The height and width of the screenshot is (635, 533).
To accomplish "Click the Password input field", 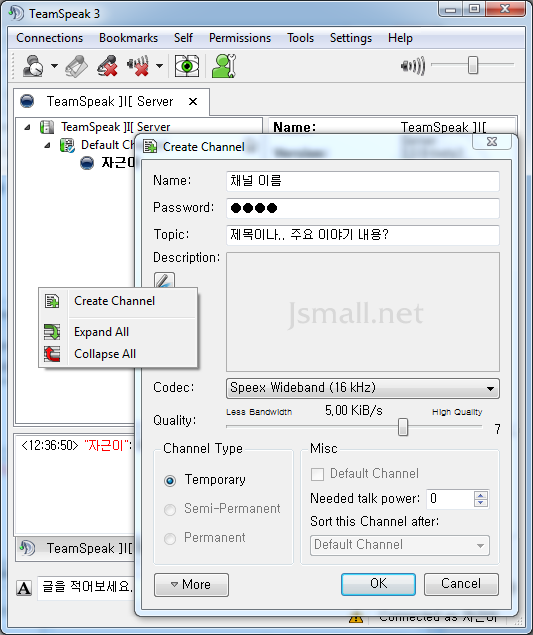I will click(x=362, y=208).
